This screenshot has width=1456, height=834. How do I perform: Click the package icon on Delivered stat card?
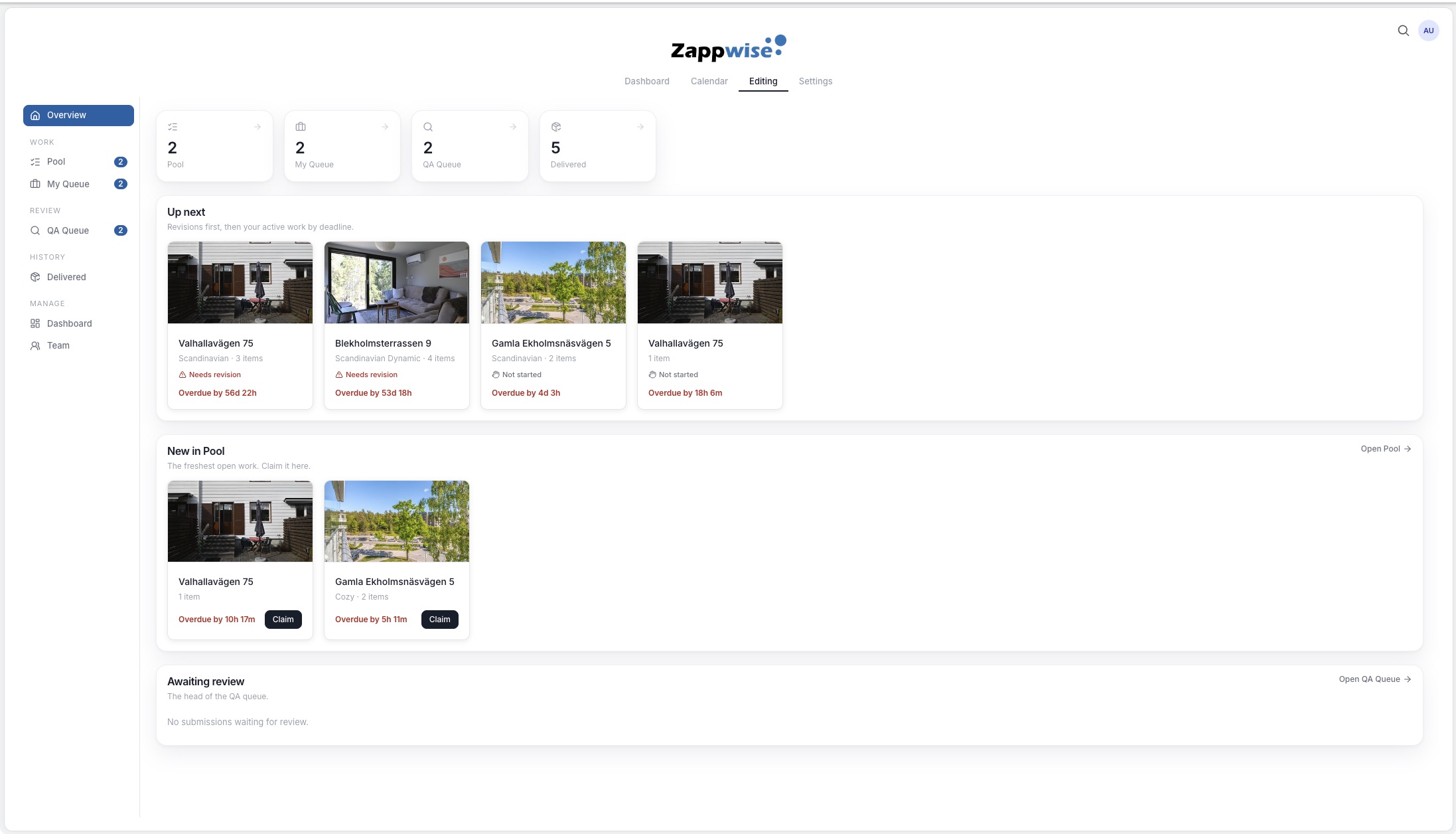pos(556,127)
